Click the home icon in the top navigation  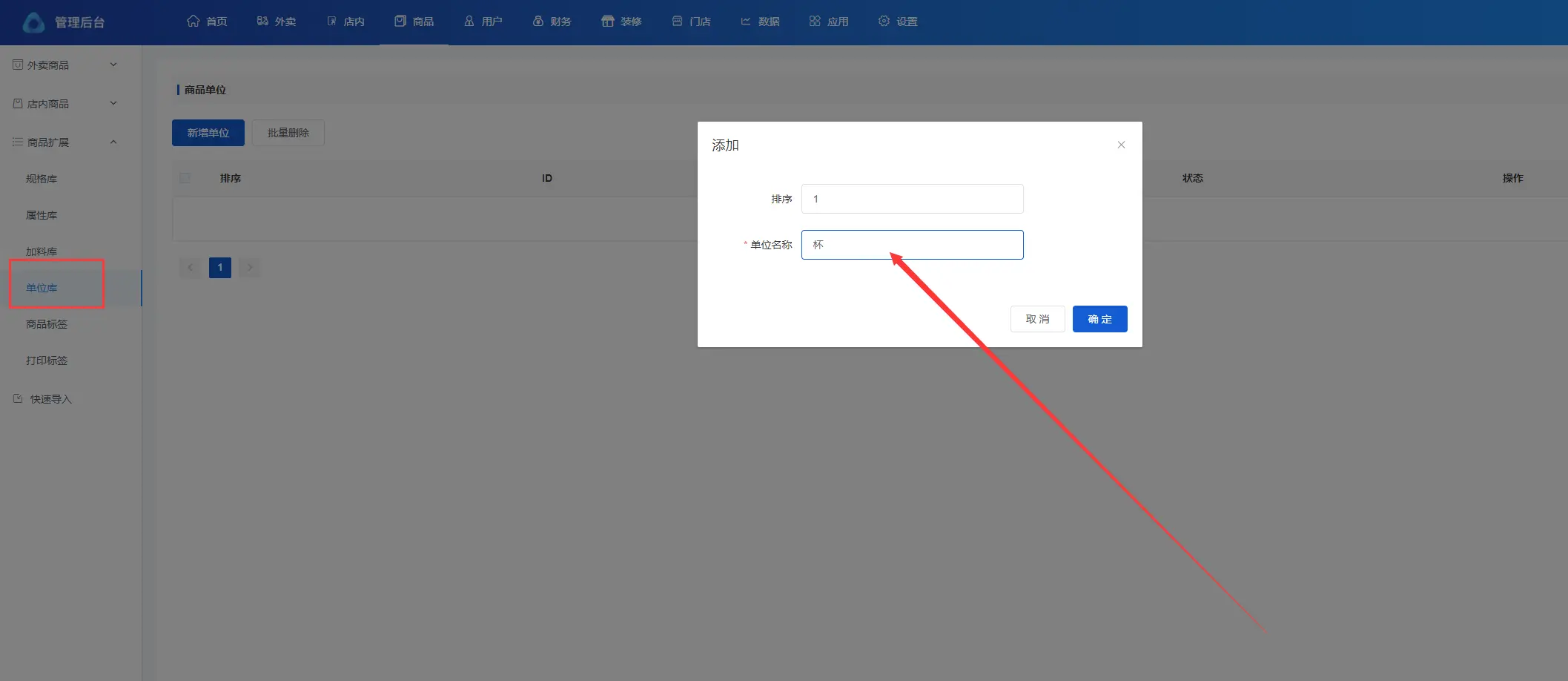coord(193,21)
